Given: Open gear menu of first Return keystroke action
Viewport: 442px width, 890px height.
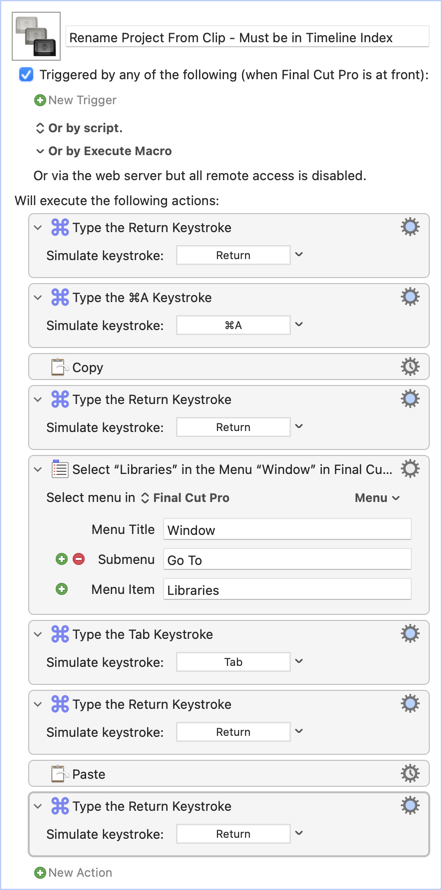Looking at the screenshot, I should coord(410,228).
